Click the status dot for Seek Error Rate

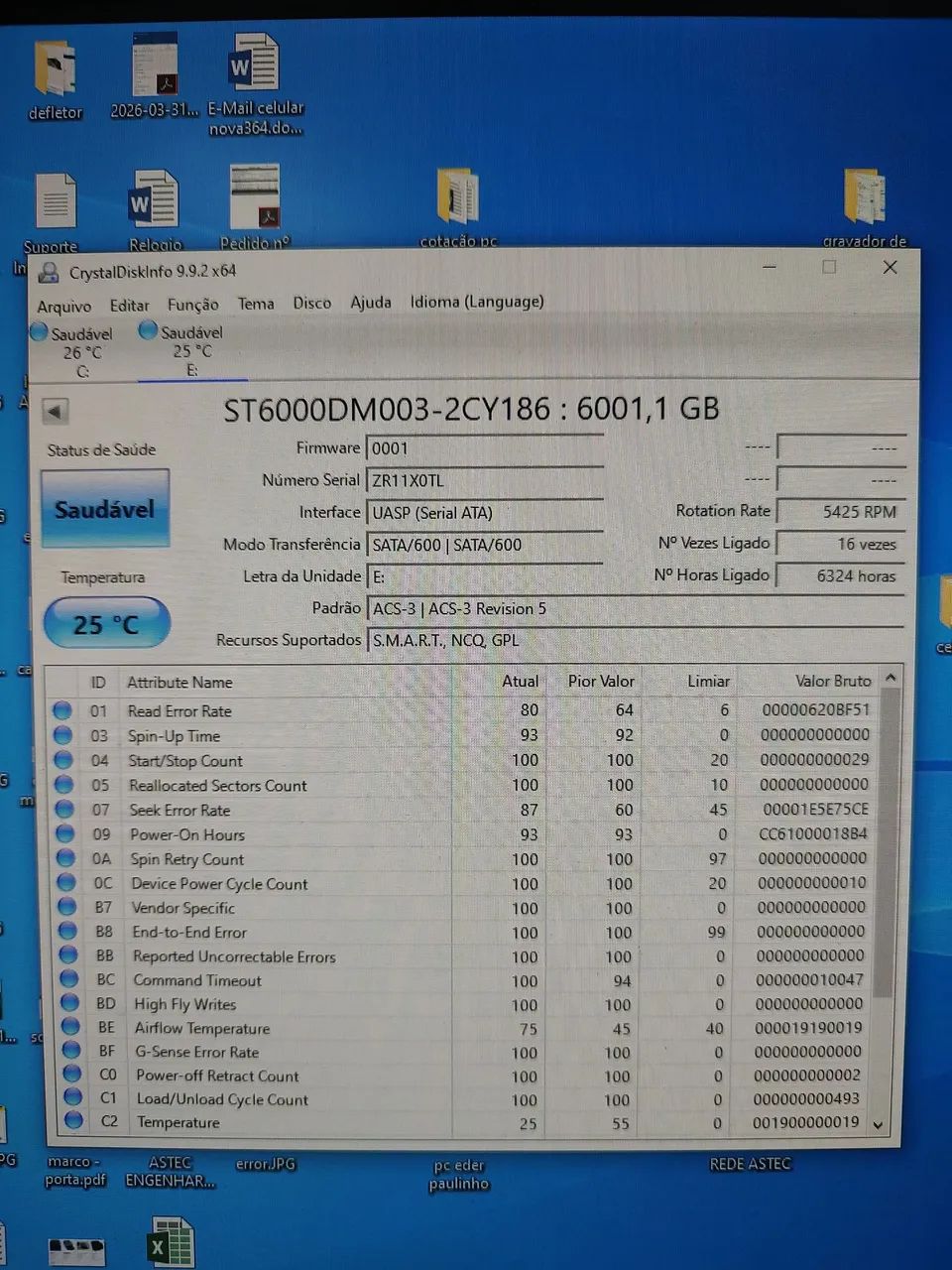click(x=64, y=809)
